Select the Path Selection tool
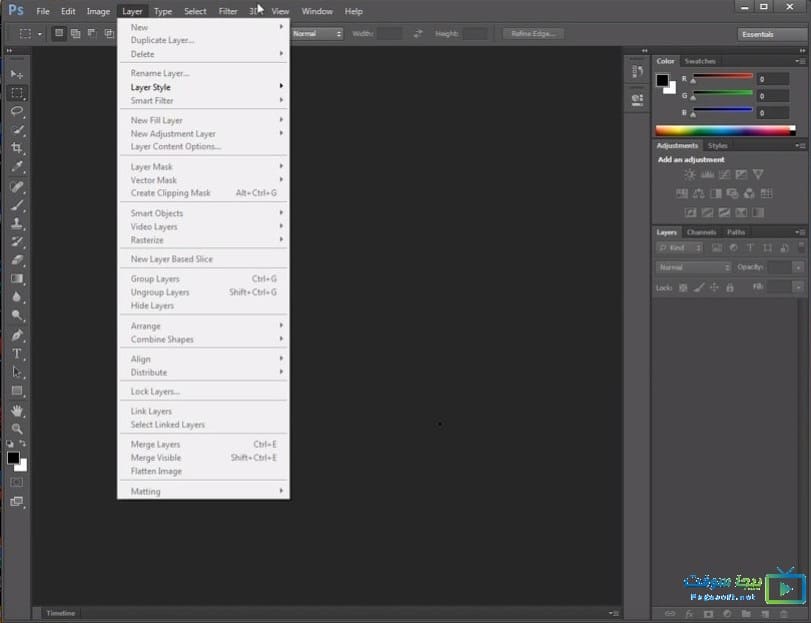This screenshot has height=623, width=811. point(17,372)
